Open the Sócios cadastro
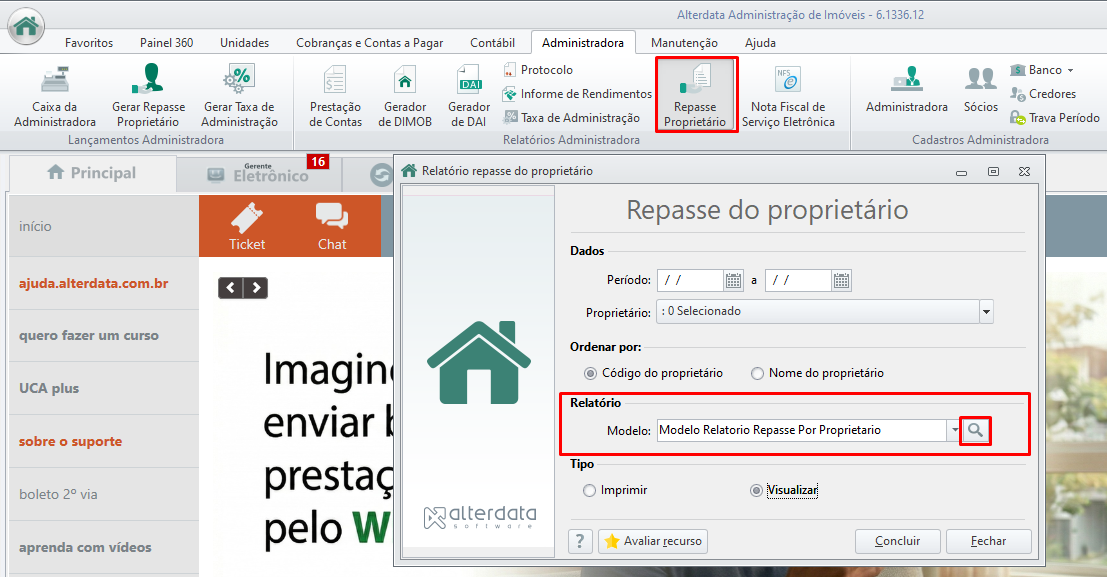The image size is (1107, 577). pos(981,90)
